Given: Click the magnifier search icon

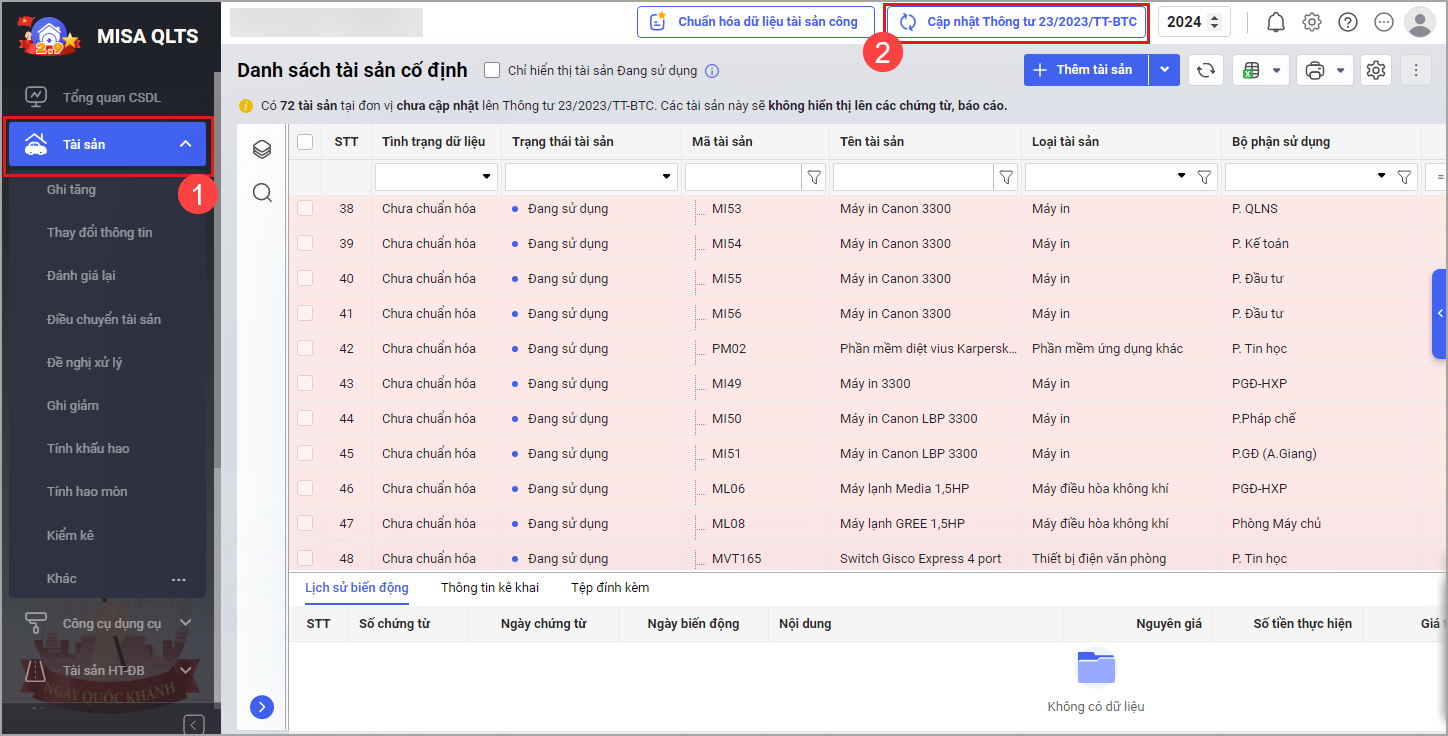Looking at the screenshot, I should coord(262,192).
